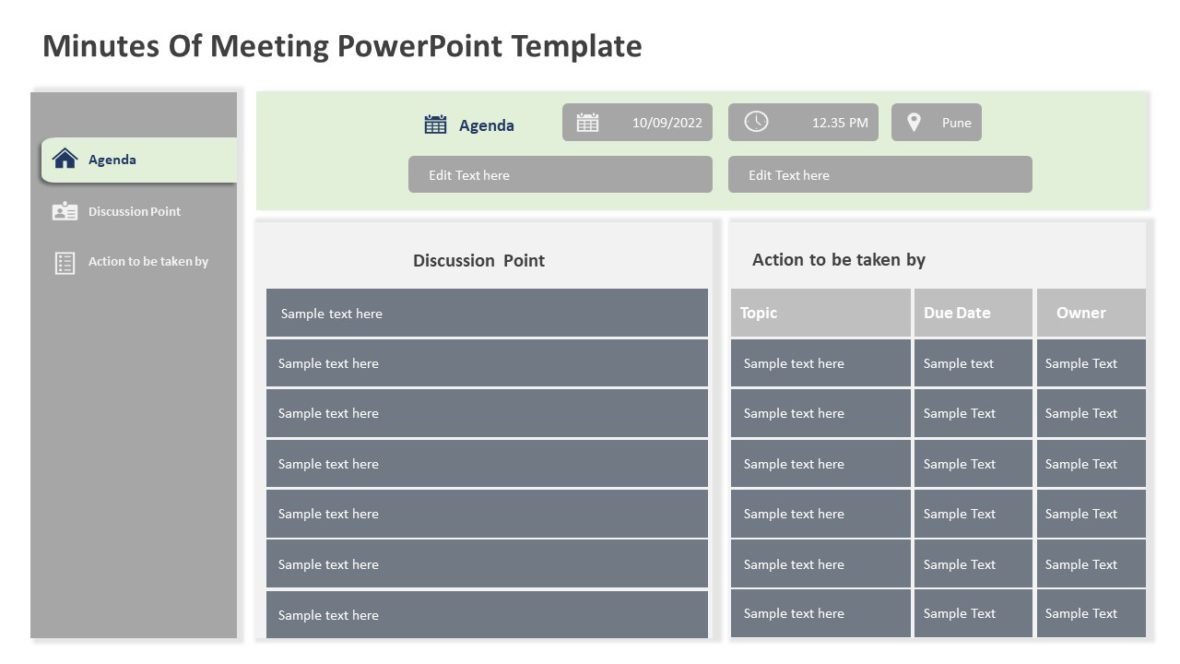
Task: Click the Discussion Point panel heading
Action: (479, 259)
